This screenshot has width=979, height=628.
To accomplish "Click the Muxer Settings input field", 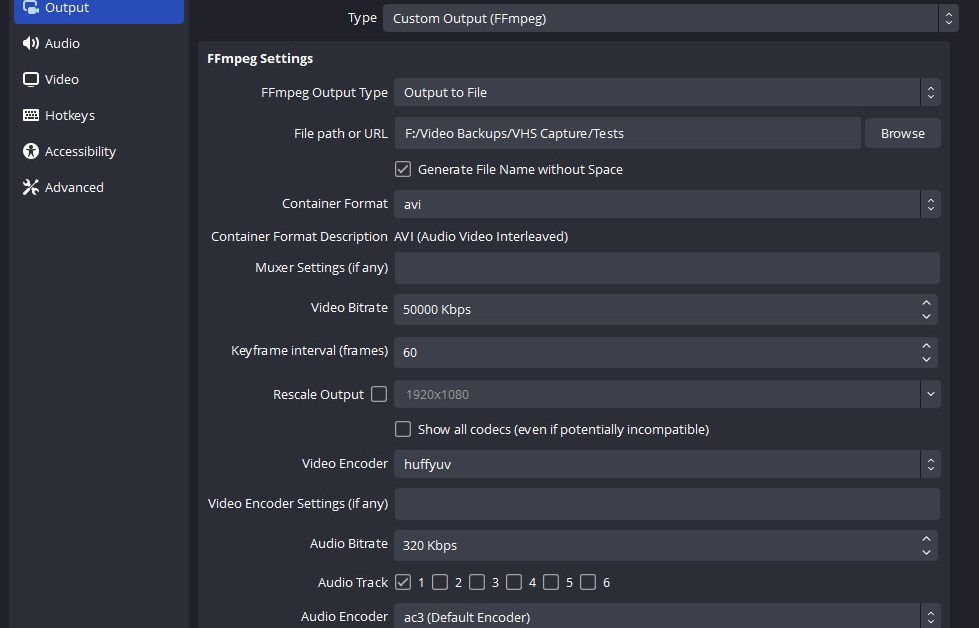I will point(666,268).
